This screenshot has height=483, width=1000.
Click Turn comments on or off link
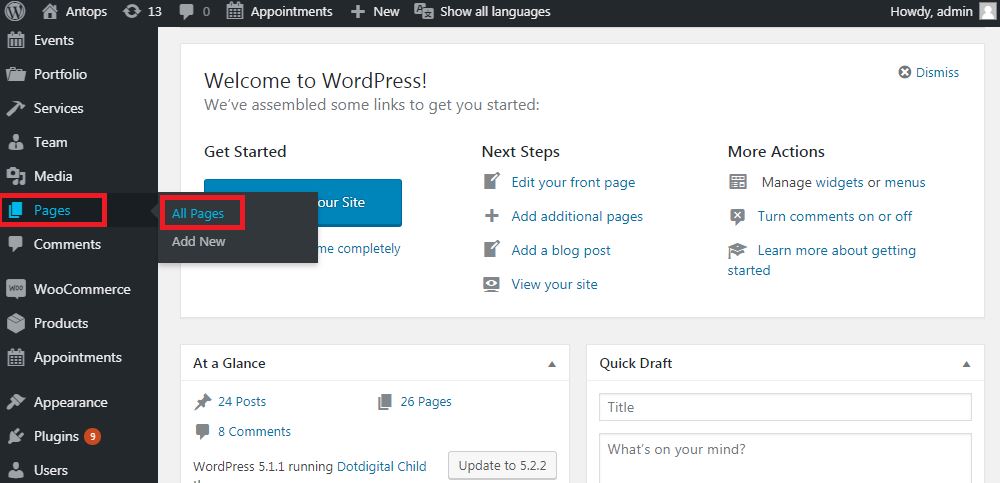pos(835,216)
